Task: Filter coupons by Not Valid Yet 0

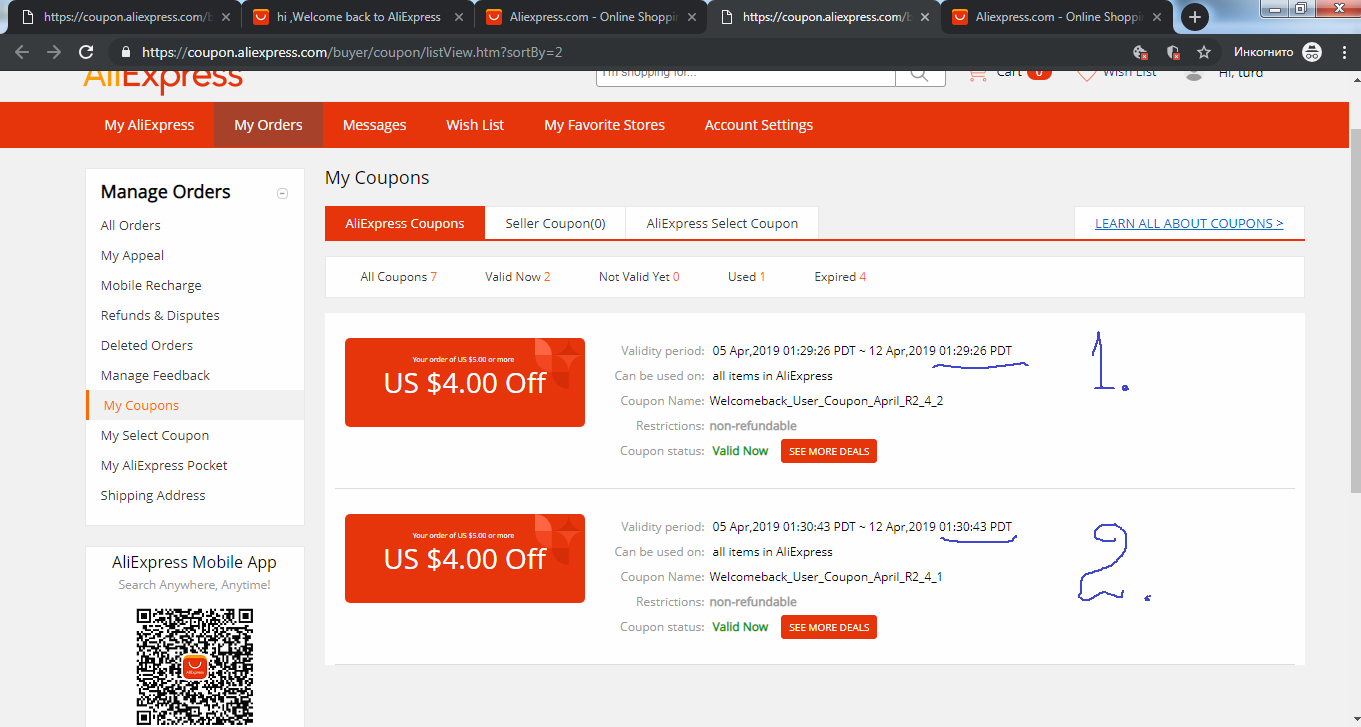Action: tap(639, 277)
